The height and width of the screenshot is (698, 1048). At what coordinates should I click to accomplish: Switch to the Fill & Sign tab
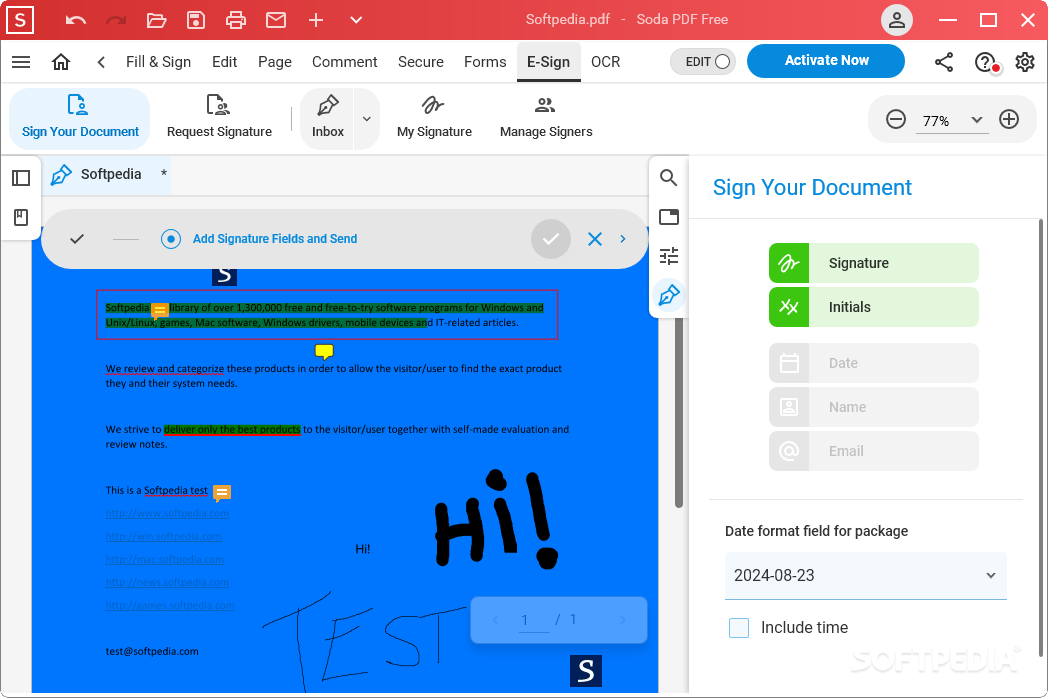pos(158,62)
